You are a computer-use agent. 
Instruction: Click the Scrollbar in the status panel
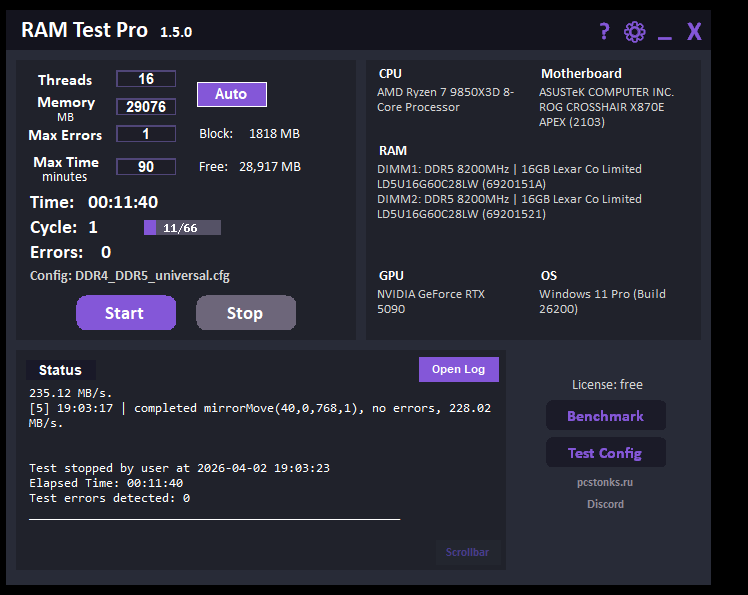tap(468, 552)
